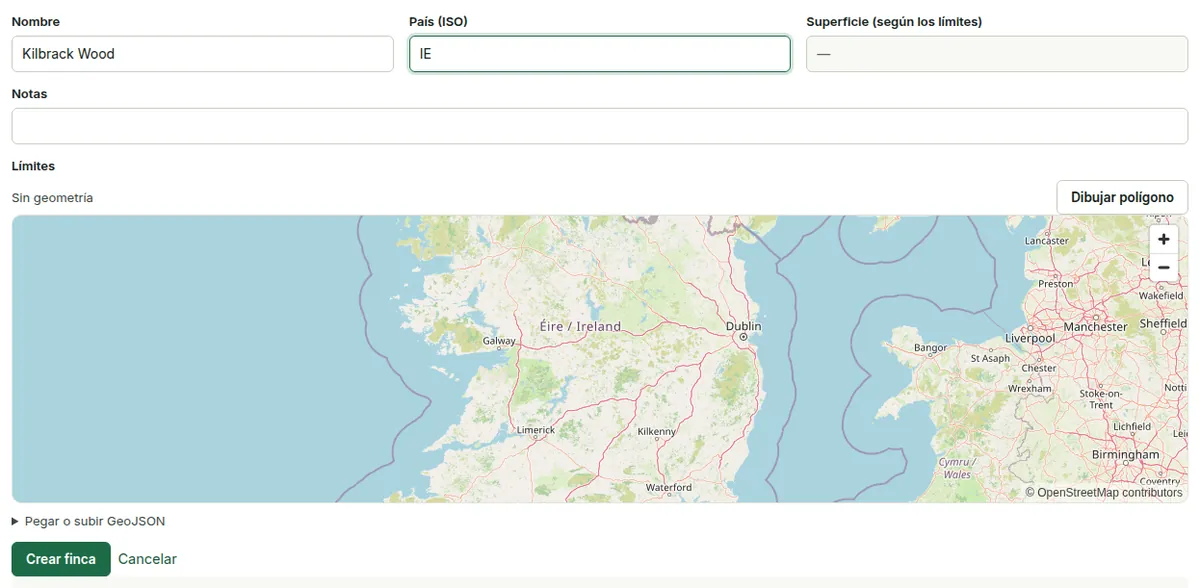The image size is (1200, 588).
Task: Click the Manchester map label
Action: click(x=1095, y=326)
